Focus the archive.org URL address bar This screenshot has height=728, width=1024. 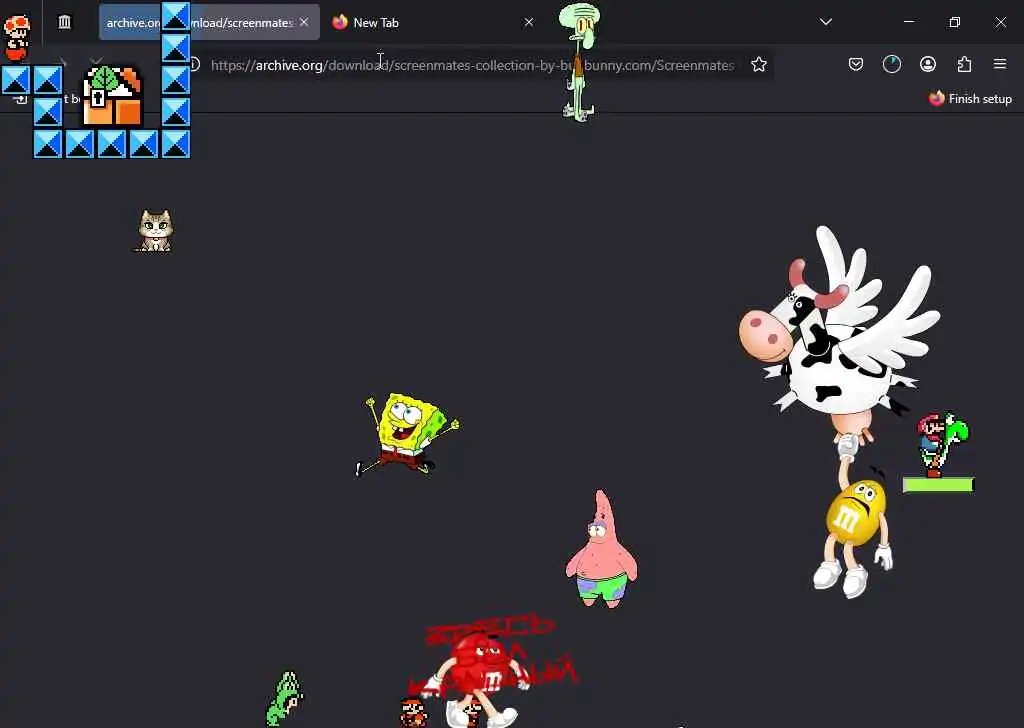[473, 65]
